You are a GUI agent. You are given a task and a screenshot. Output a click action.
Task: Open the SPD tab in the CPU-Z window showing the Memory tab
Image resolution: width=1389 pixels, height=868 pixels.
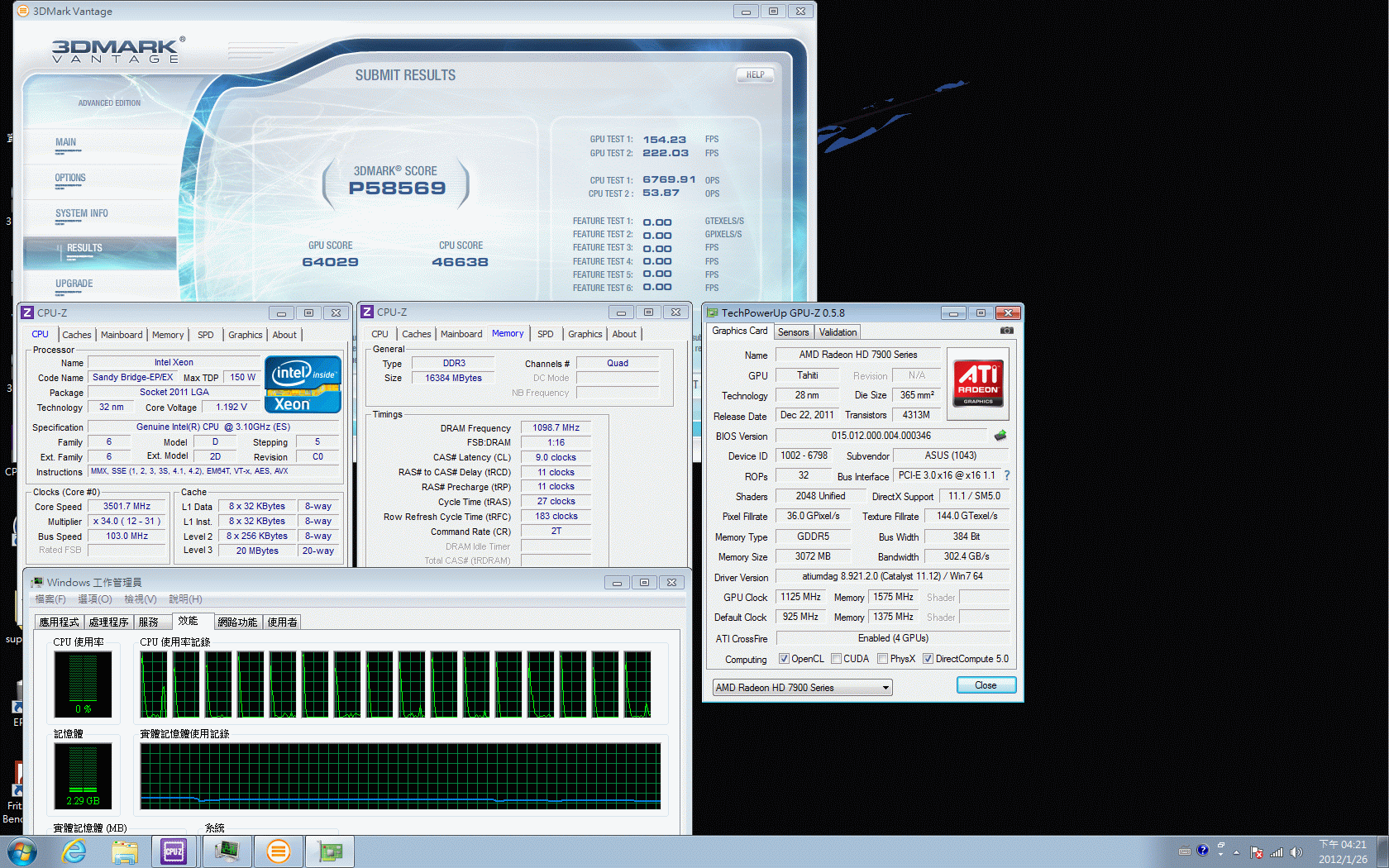click(546, 334)
